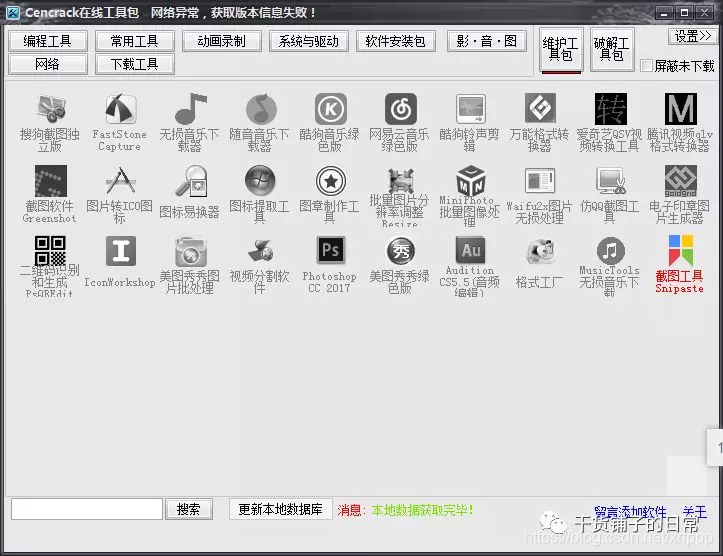The height and width of the screenshot is (556, 723).
Task: Open 酷狗铃声剪辑 icon
Action: coord(470,109)
